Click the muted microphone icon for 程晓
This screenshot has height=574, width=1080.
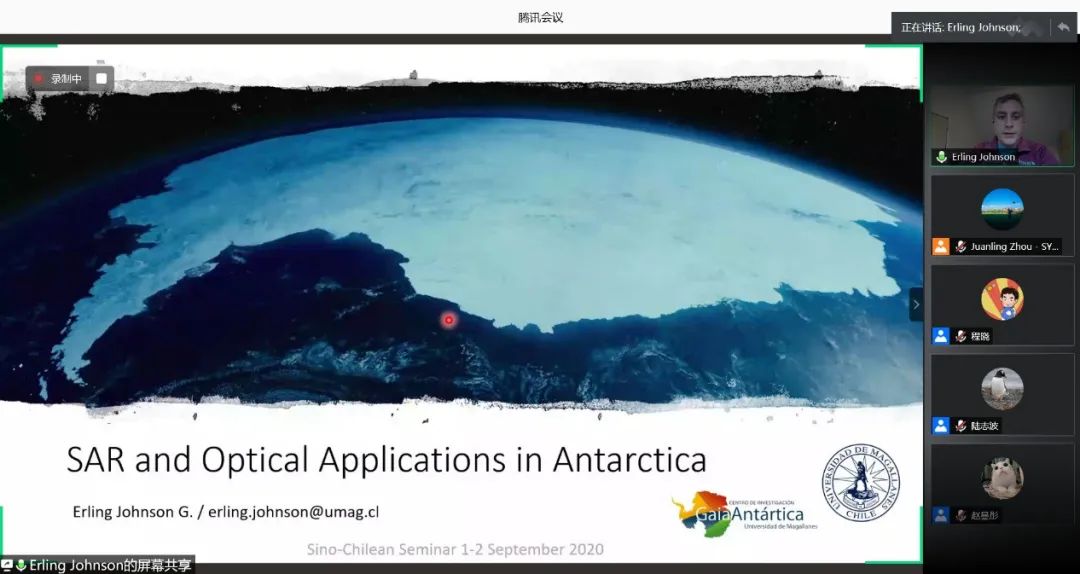[960, 336]
